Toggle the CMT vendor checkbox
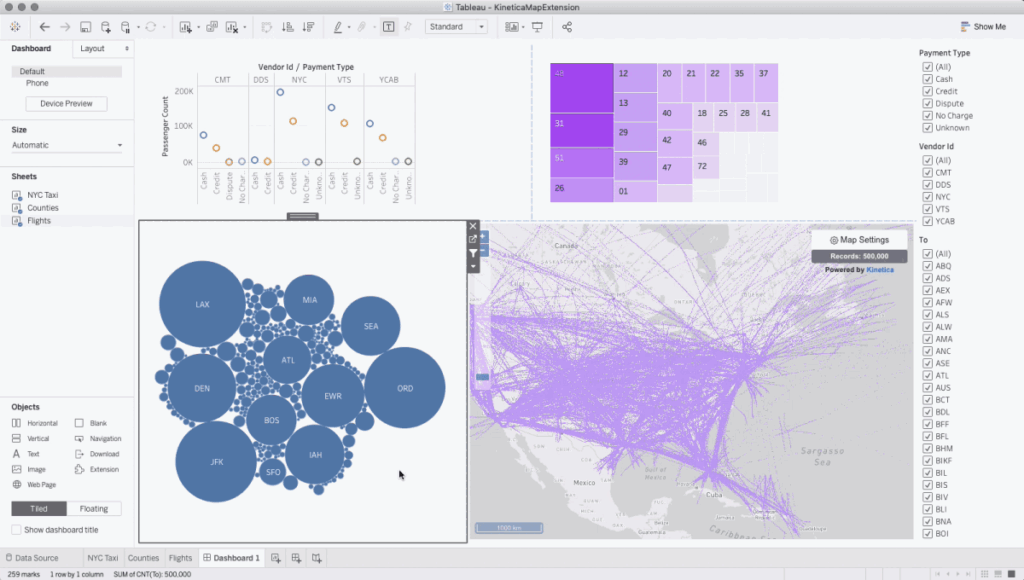Image resolution: width=1024 pixels, height=580 pixels. point(927,172)
